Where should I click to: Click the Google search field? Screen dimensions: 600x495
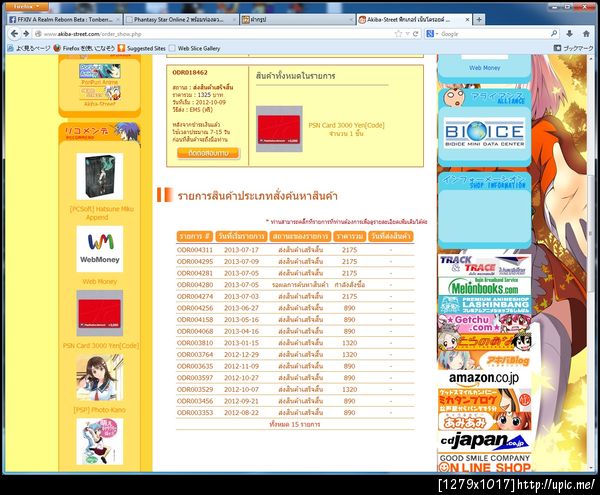[494, 34]
